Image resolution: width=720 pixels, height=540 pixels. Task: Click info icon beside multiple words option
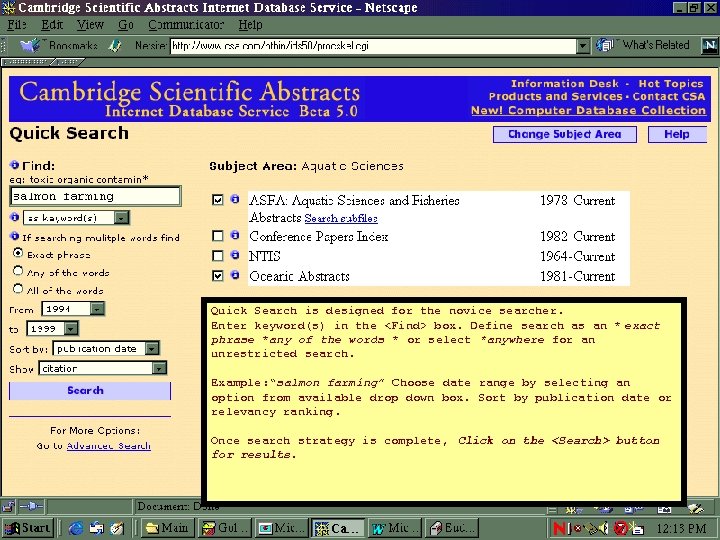[14, 236]
